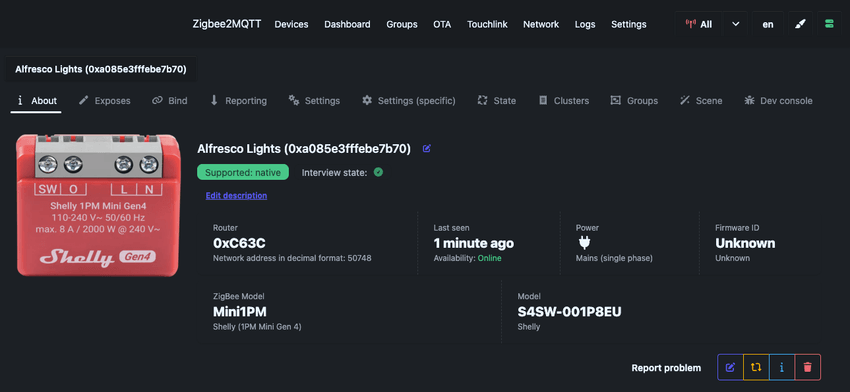This screenshot has height=392, width=850.
Task: Click the yellow reconfigure arrows icon button
Action: (x=756, y=367)
